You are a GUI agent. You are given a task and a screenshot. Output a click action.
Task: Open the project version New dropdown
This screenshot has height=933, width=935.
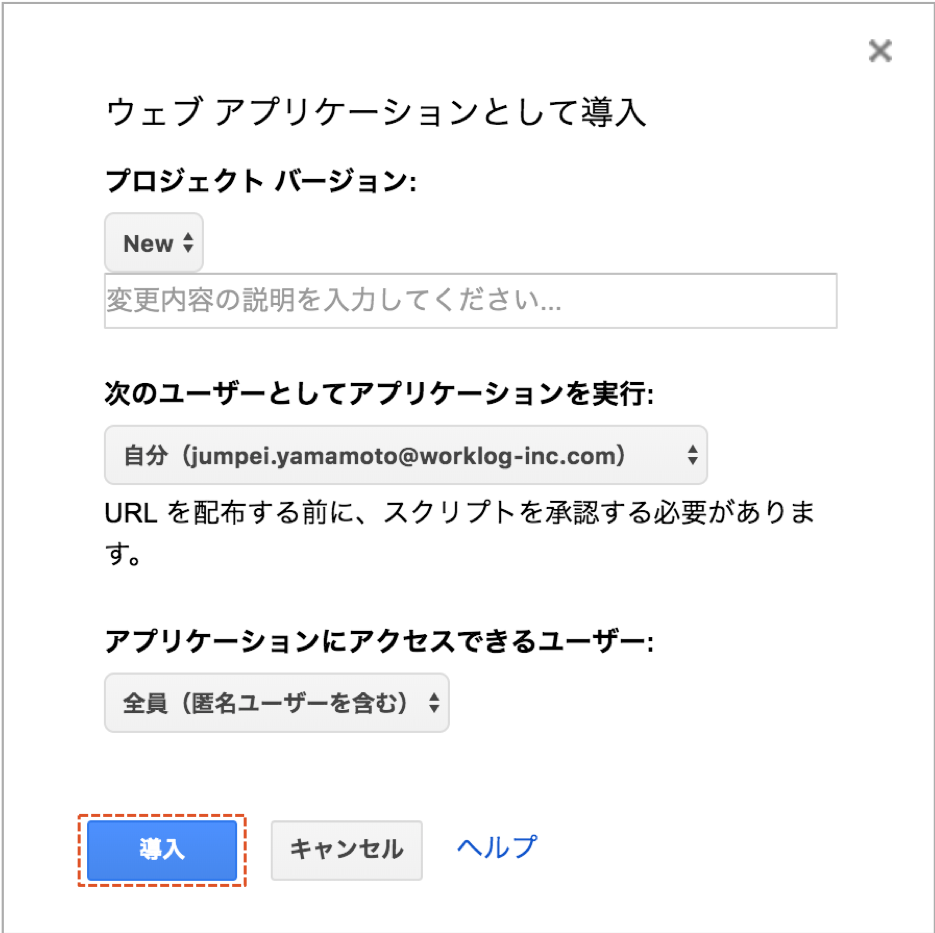coord(154,243)
